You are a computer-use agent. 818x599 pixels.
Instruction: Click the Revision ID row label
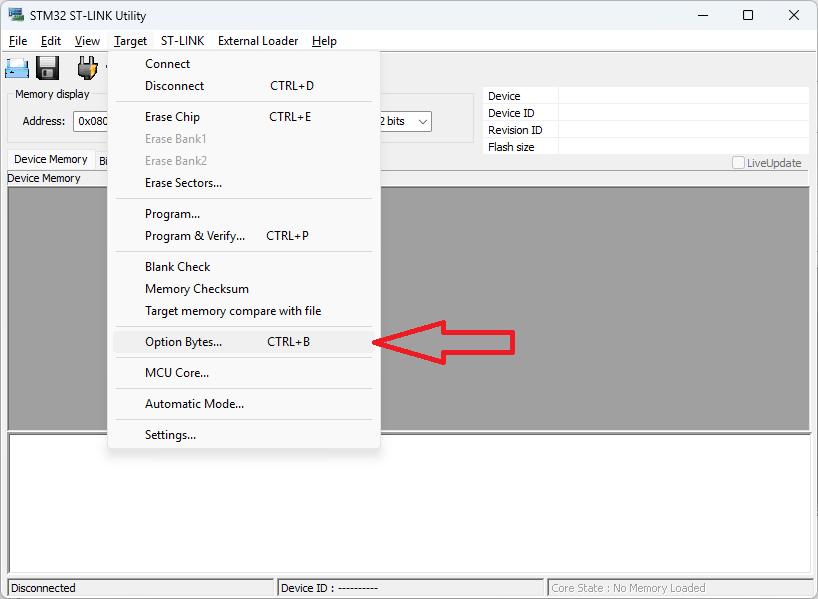pos(515,130)
